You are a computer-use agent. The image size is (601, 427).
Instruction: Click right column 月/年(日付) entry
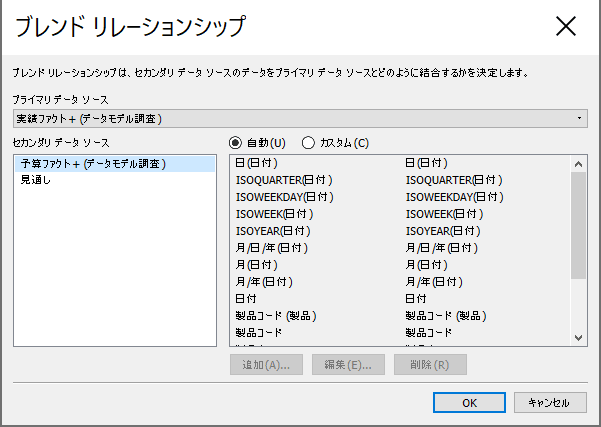pos(434,282)
